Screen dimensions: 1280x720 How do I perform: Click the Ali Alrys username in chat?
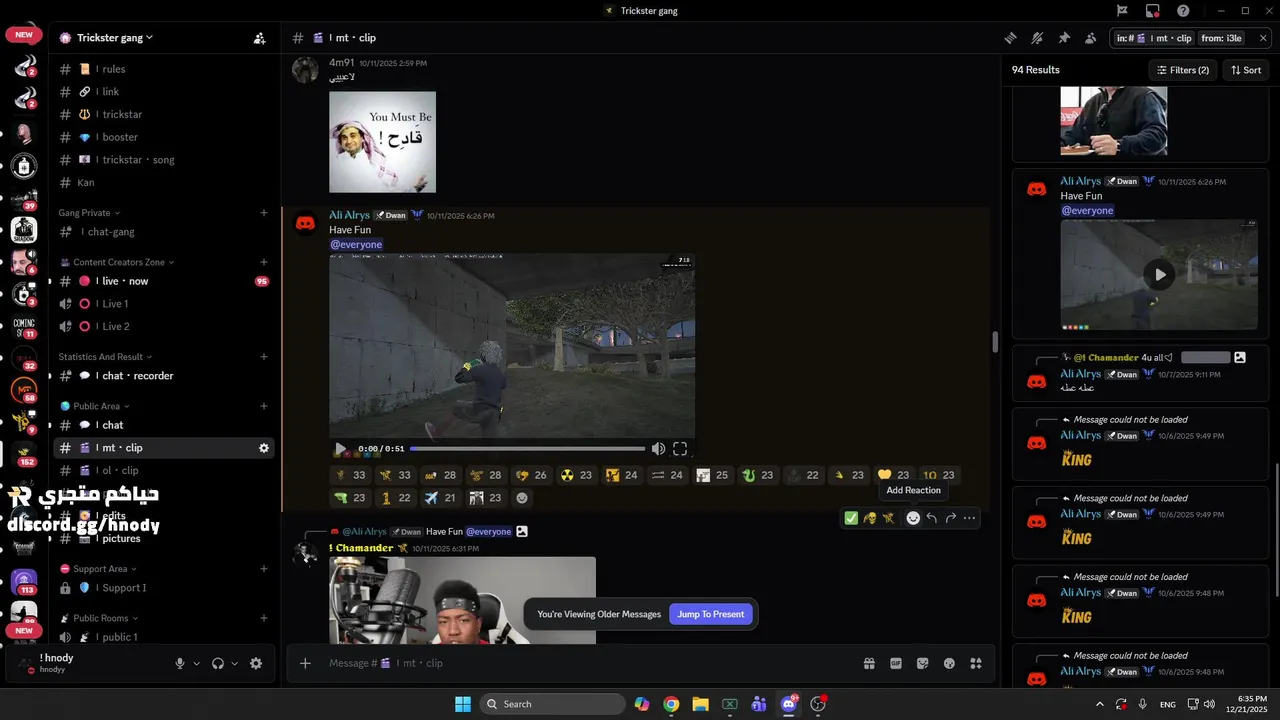point(349,215)
